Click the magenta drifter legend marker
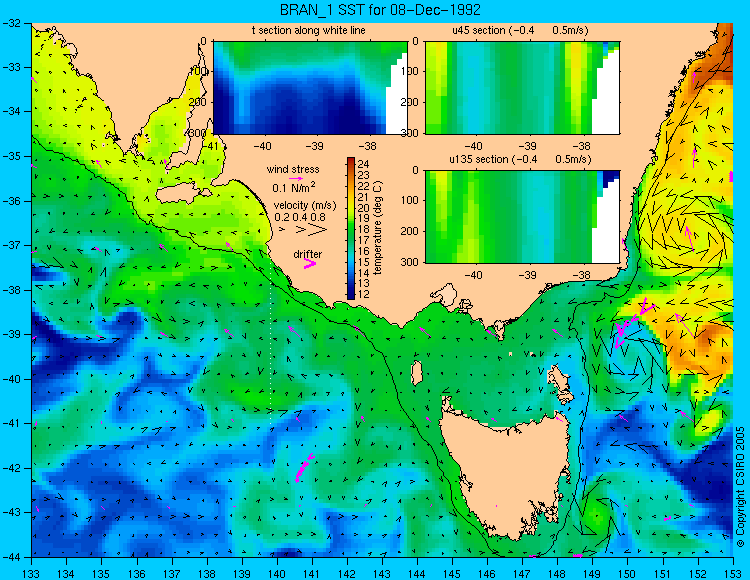750x580 pixels. (309, 264)
